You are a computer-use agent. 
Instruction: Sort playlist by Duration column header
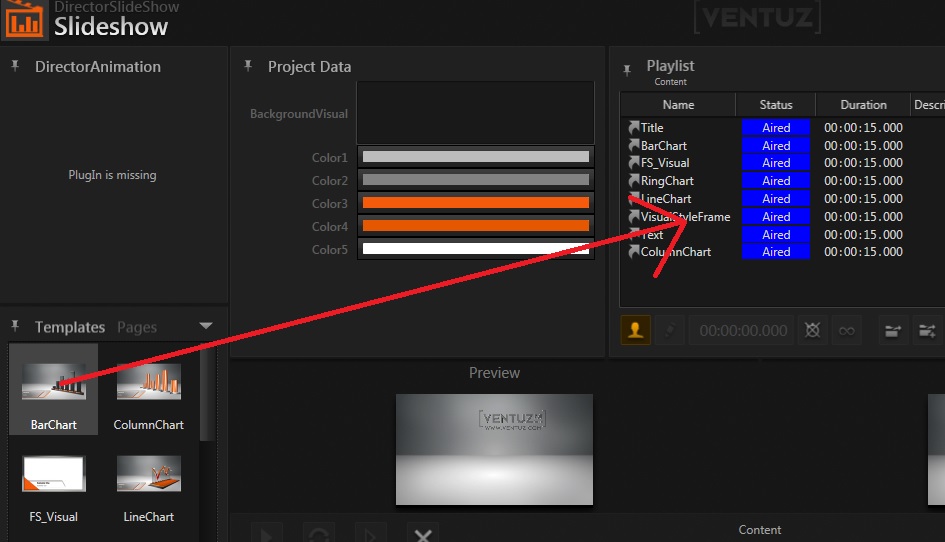[863, 105]
